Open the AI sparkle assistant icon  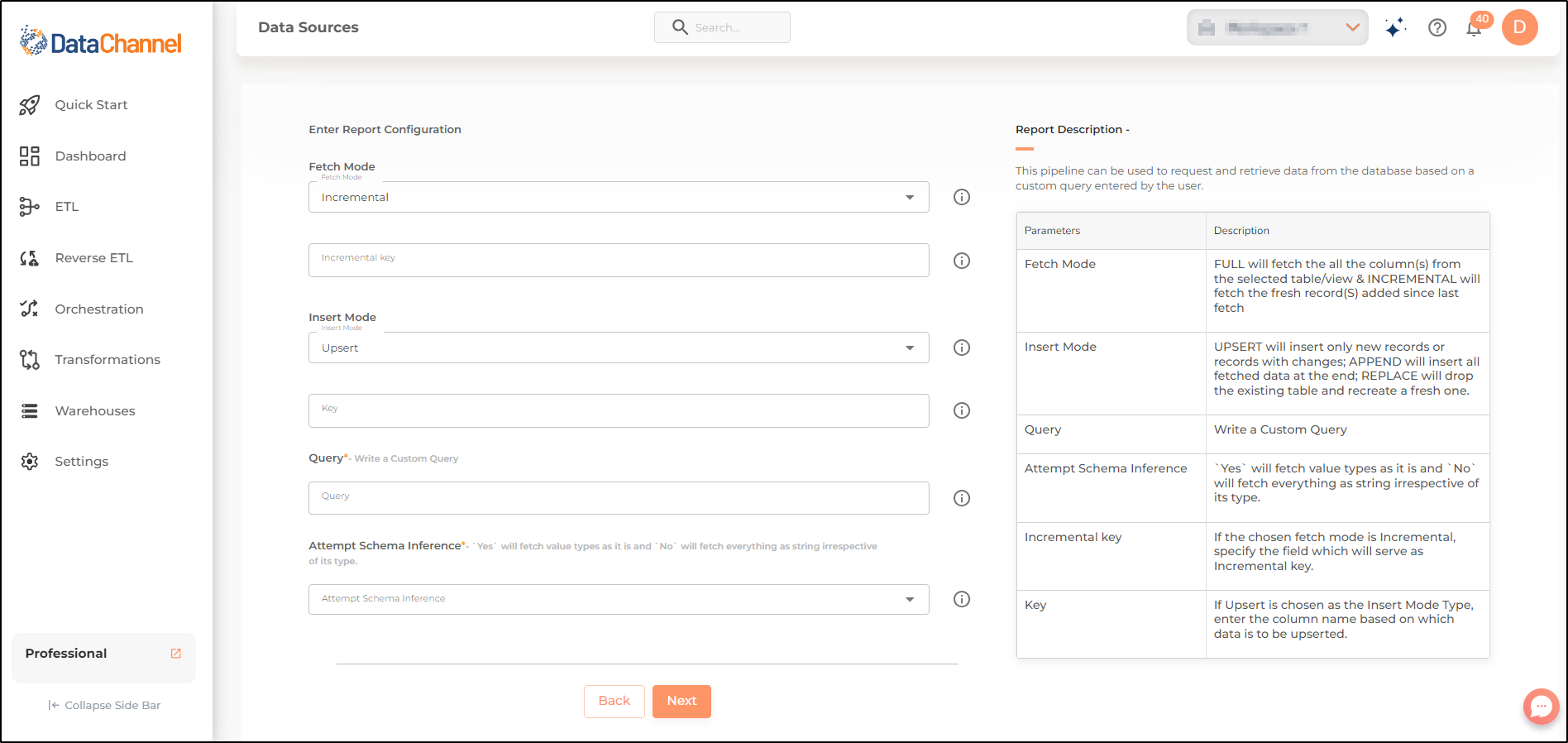coord(1395,27)
